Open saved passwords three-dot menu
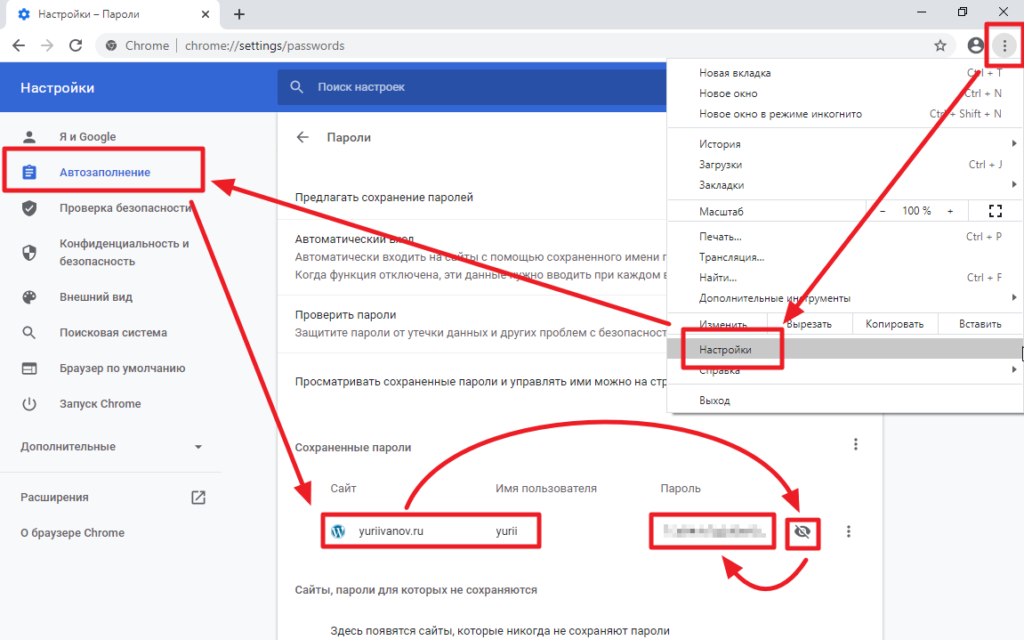 click(856, 445)
